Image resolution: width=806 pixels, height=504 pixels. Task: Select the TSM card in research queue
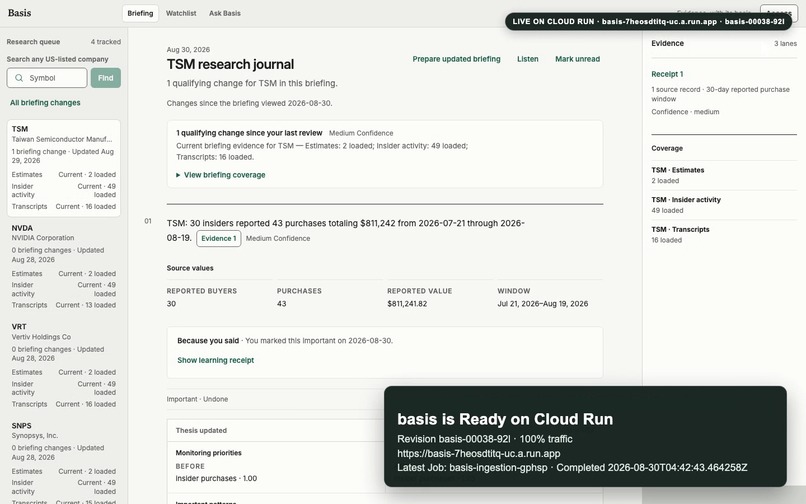pyautogui.click(x=64, y=168)
